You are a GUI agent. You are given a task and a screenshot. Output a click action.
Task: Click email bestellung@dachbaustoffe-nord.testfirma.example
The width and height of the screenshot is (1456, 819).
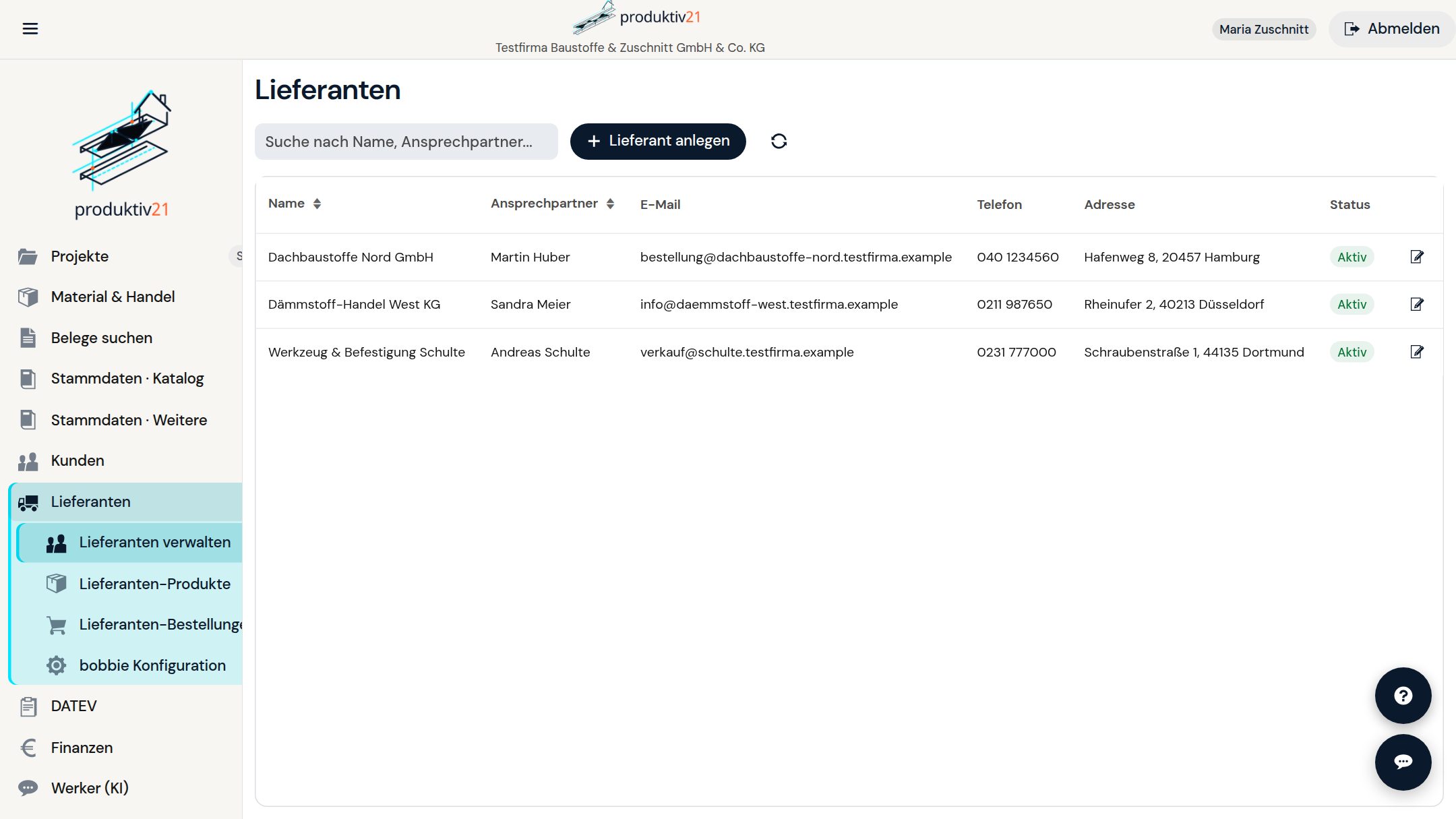(x=796, y=257)
